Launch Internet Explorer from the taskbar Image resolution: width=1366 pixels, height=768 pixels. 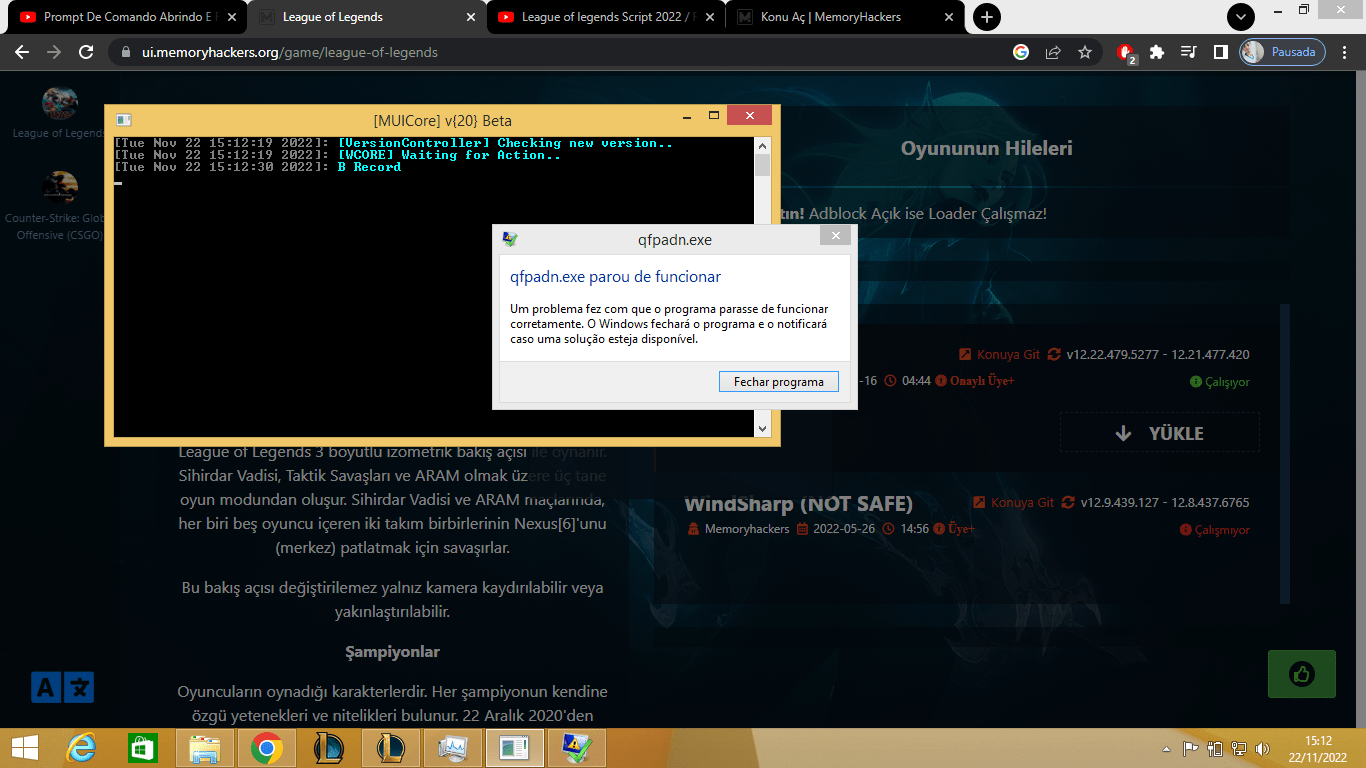81,747
